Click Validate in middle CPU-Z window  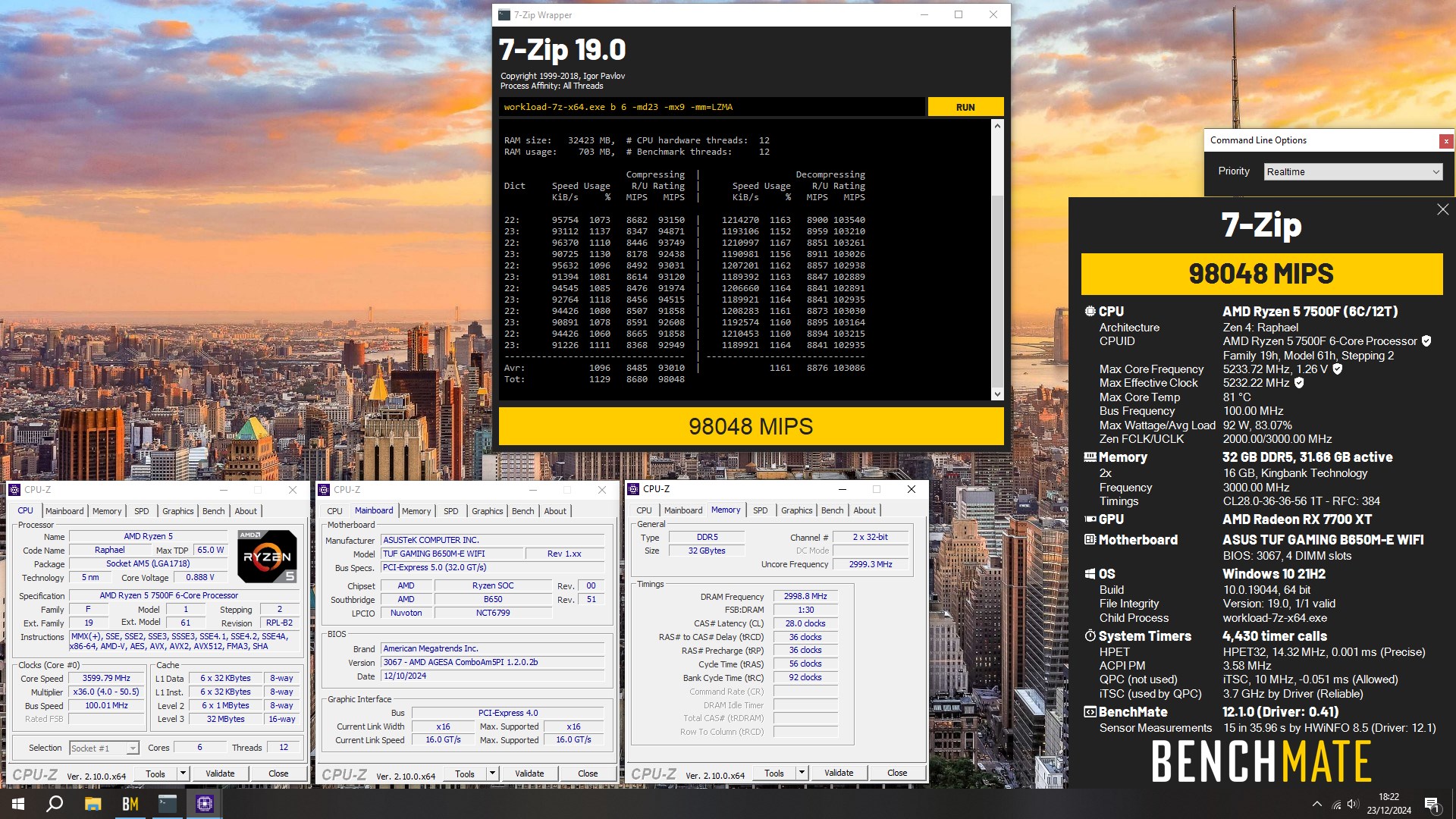pos(529,773)
